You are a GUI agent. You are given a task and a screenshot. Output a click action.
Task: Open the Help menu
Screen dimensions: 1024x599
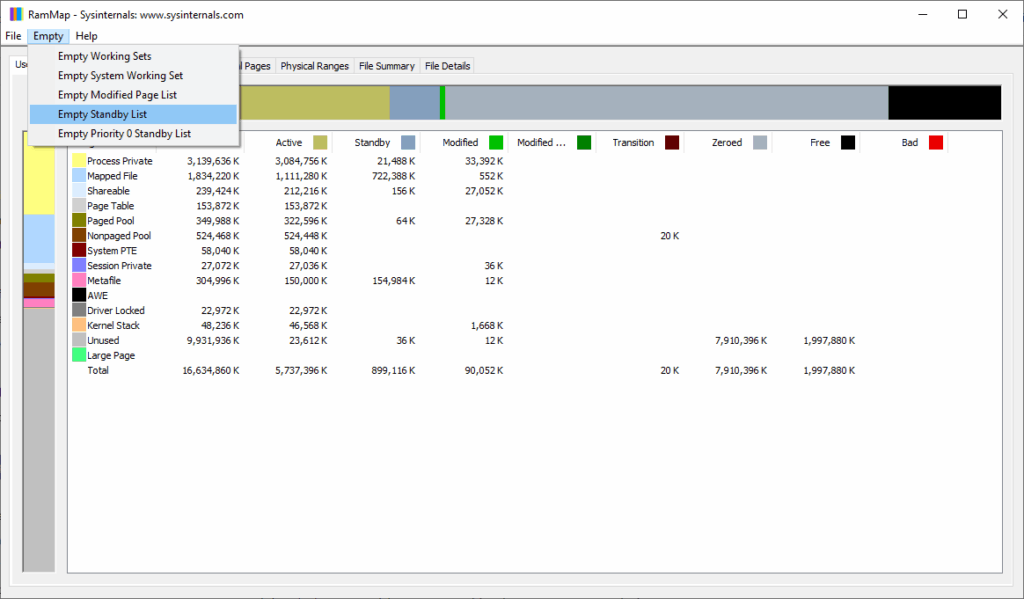86,35
